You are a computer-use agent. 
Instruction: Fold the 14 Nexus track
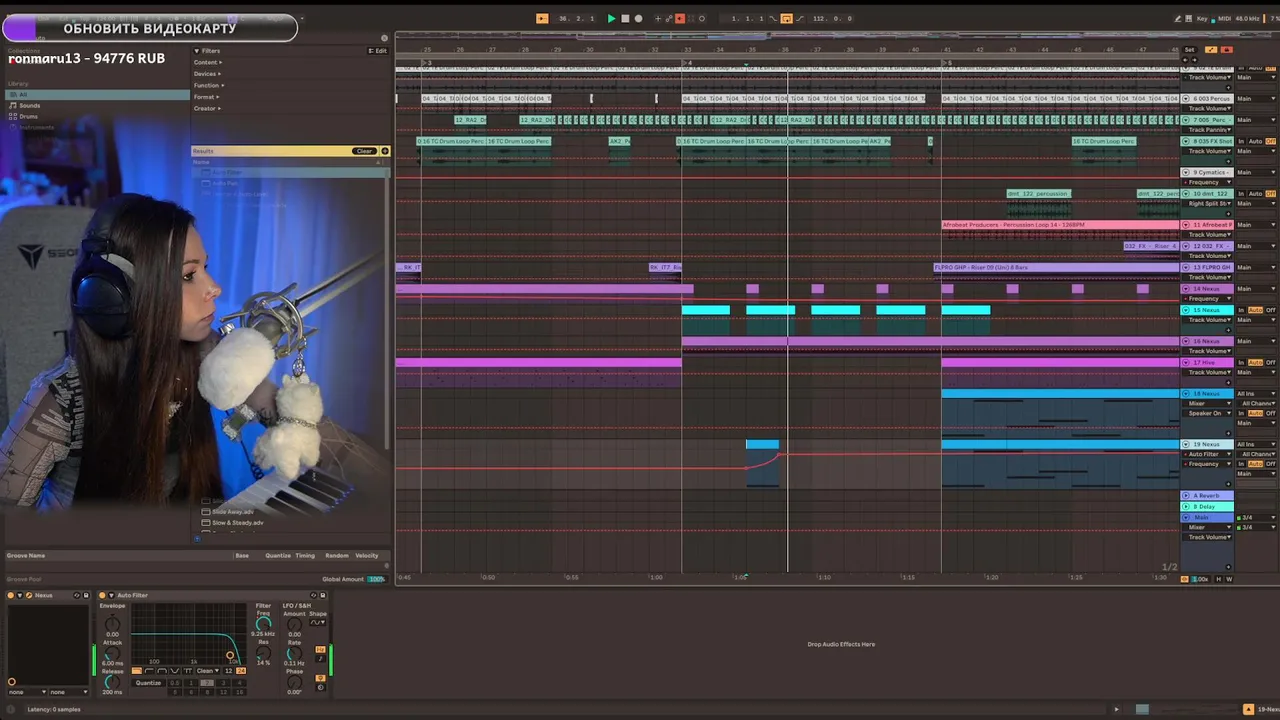click(x=1185, y=289)
